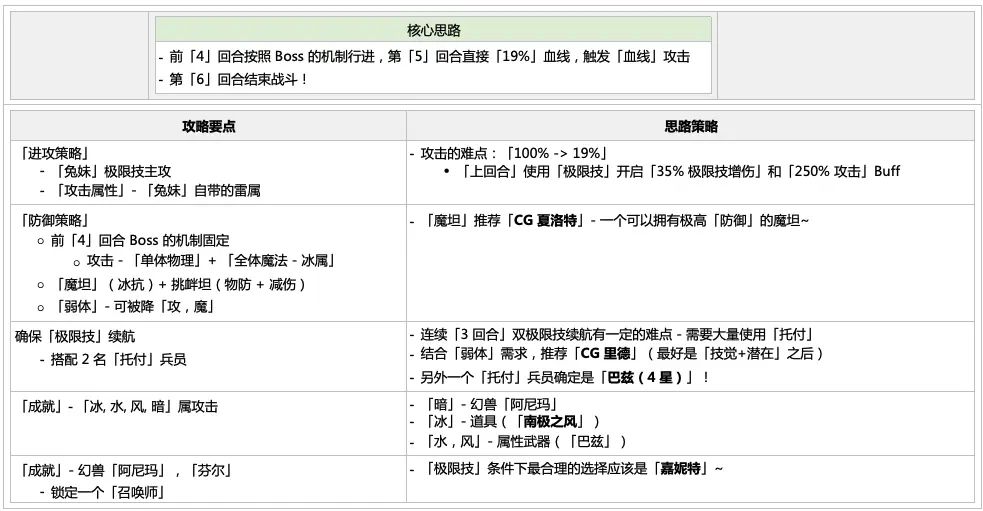
Task: Select the 「防御策略」 heading
Action: point(53,221)
